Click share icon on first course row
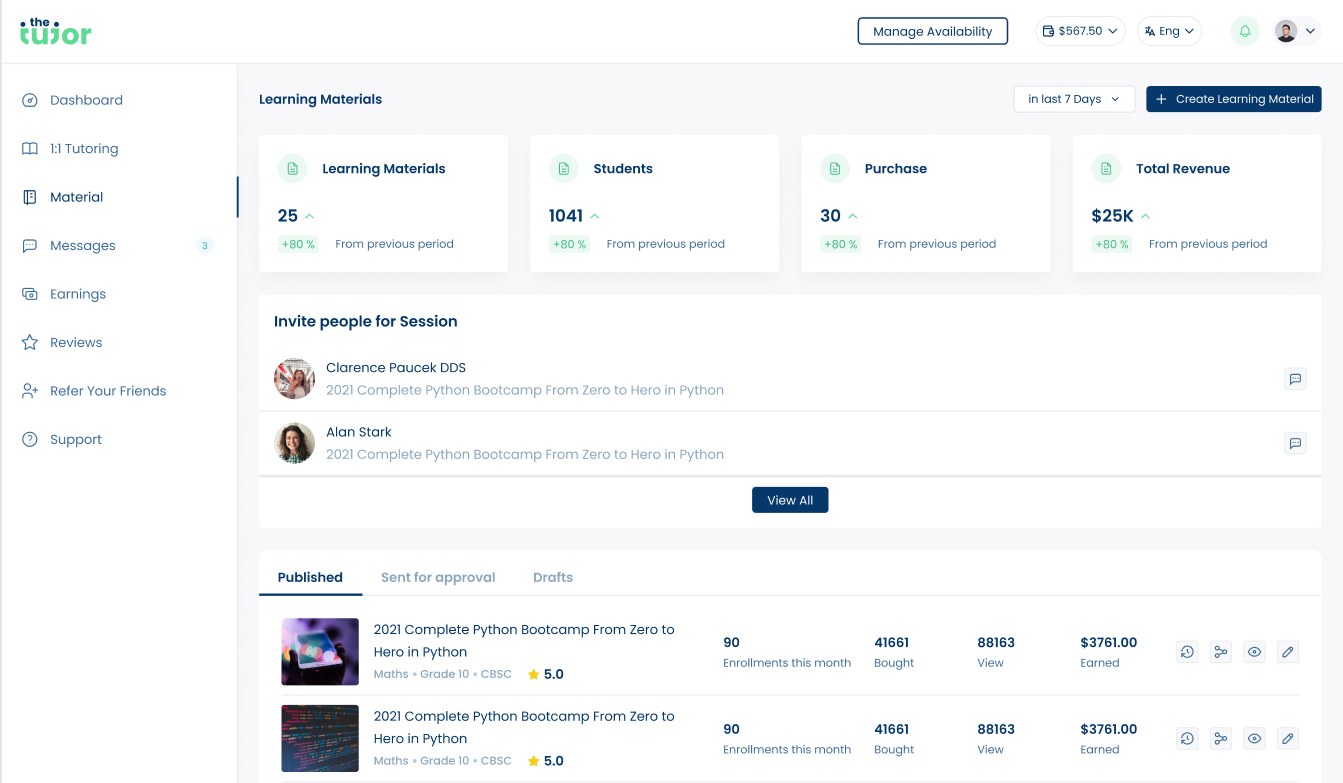This screenshot has width=1343, height=783. click(1220, 652)
